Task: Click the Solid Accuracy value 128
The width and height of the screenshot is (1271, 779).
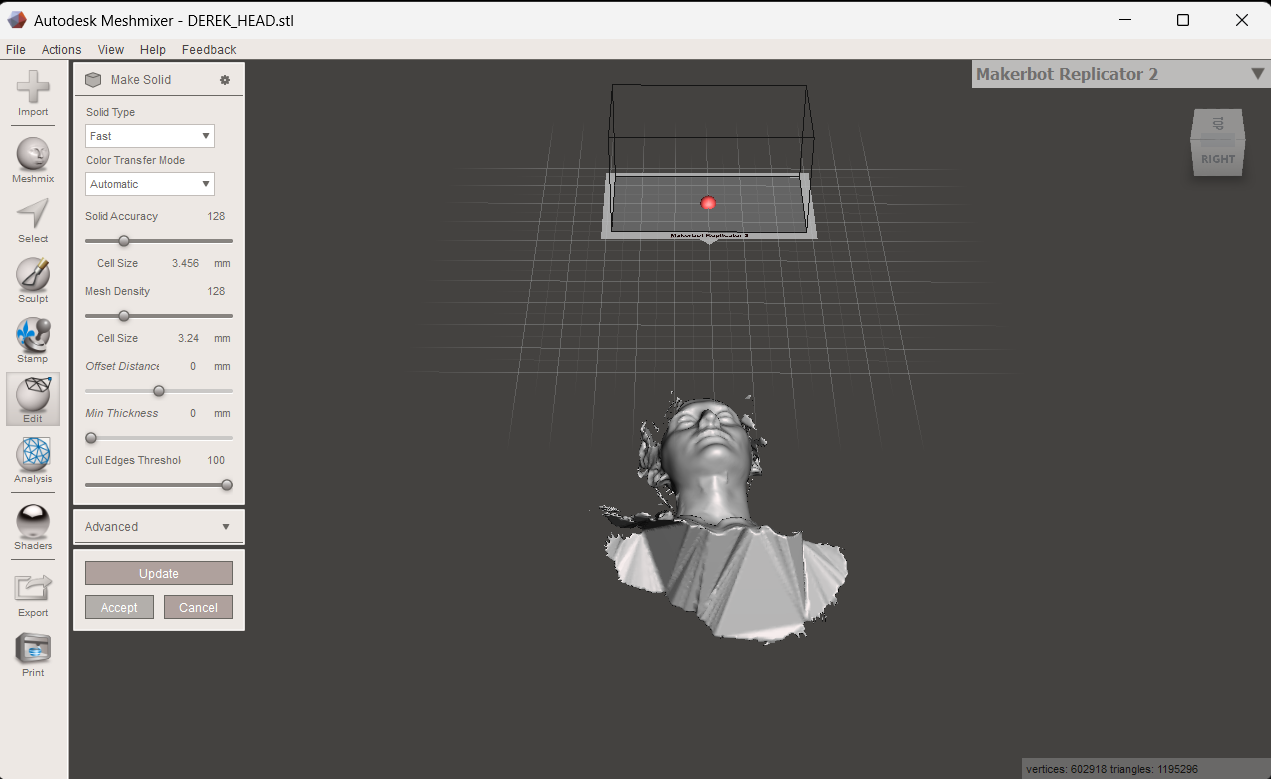Action: [x=216, y=216]
